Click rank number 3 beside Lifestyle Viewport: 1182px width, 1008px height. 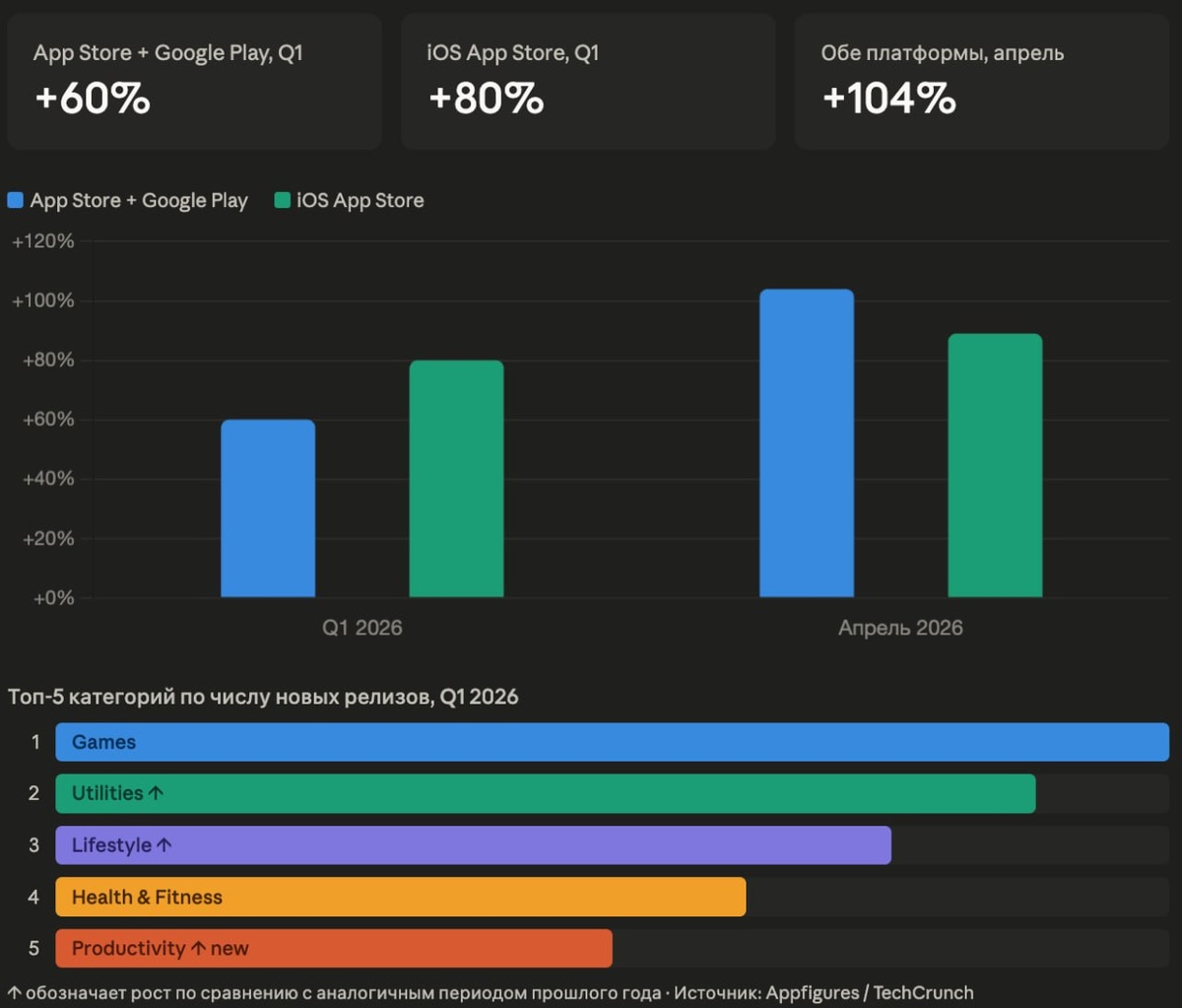click(34, 845)
